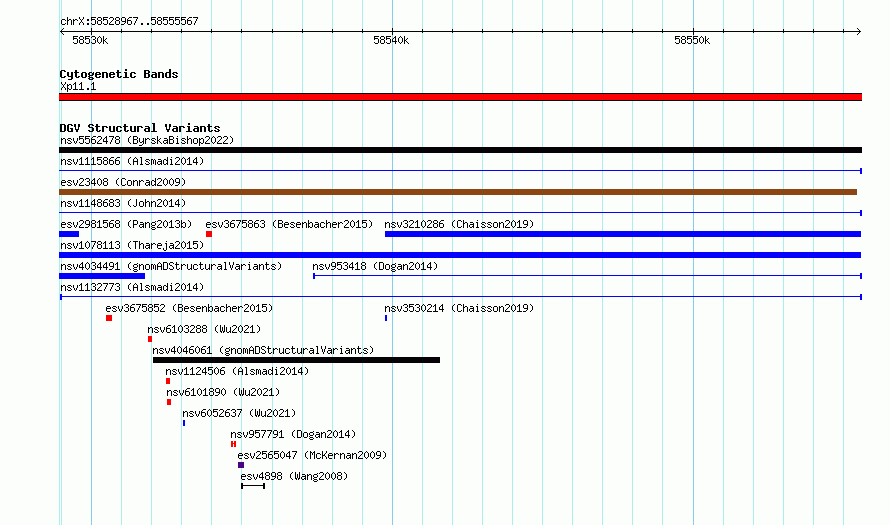Select the black esv4898 bracket glyph

pyautogui.click(x=253, y=486)
